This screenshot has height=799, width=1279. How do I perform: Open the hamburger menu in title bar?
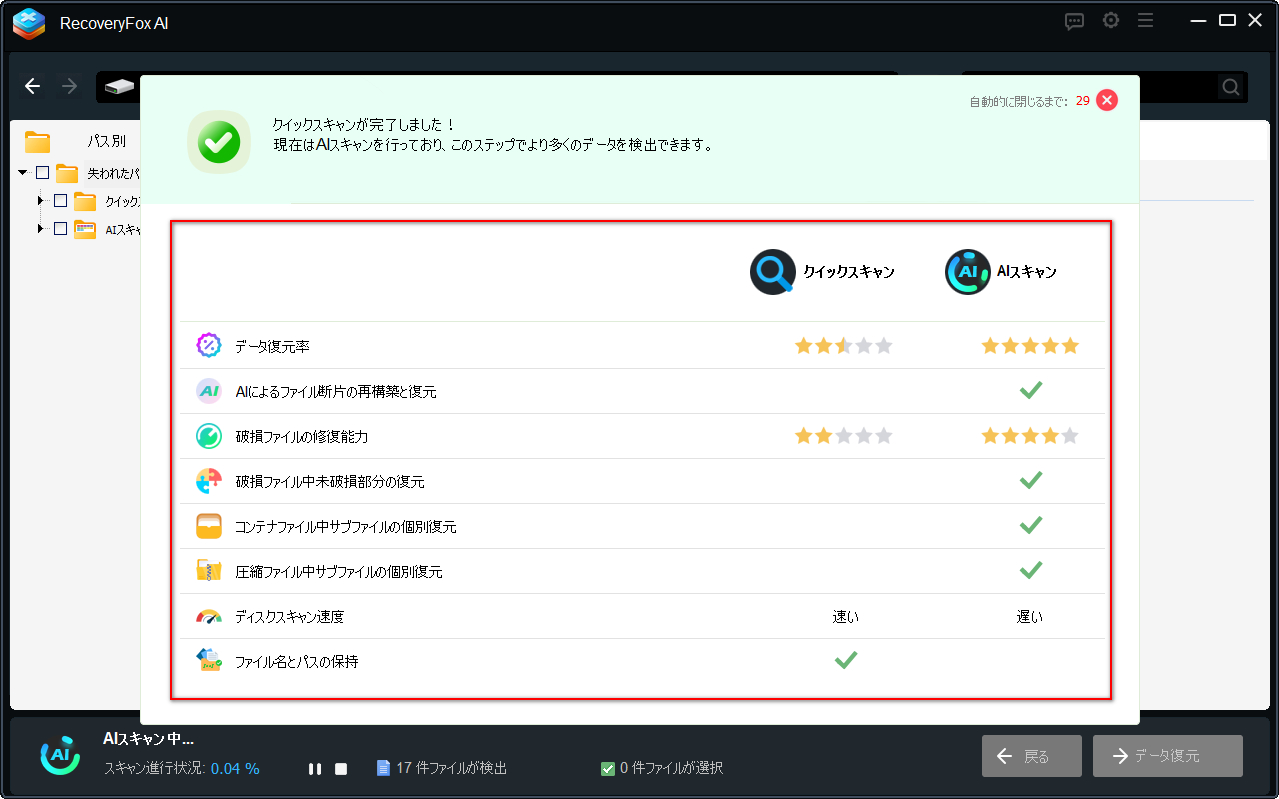click(1146, 21)
